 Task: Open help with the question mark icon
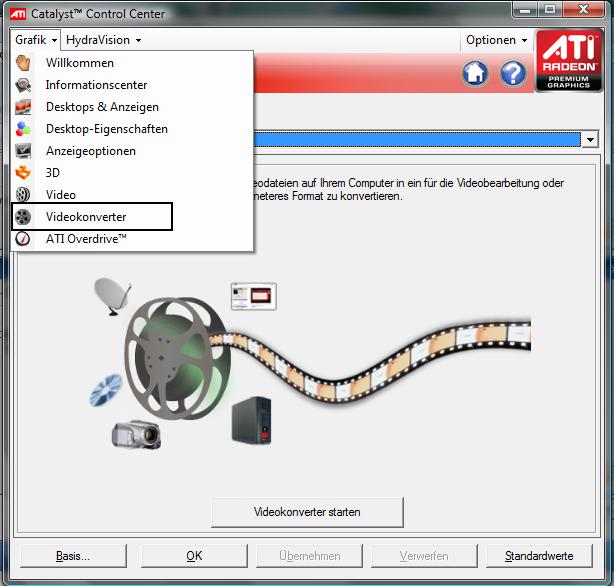tap(513, 73)
